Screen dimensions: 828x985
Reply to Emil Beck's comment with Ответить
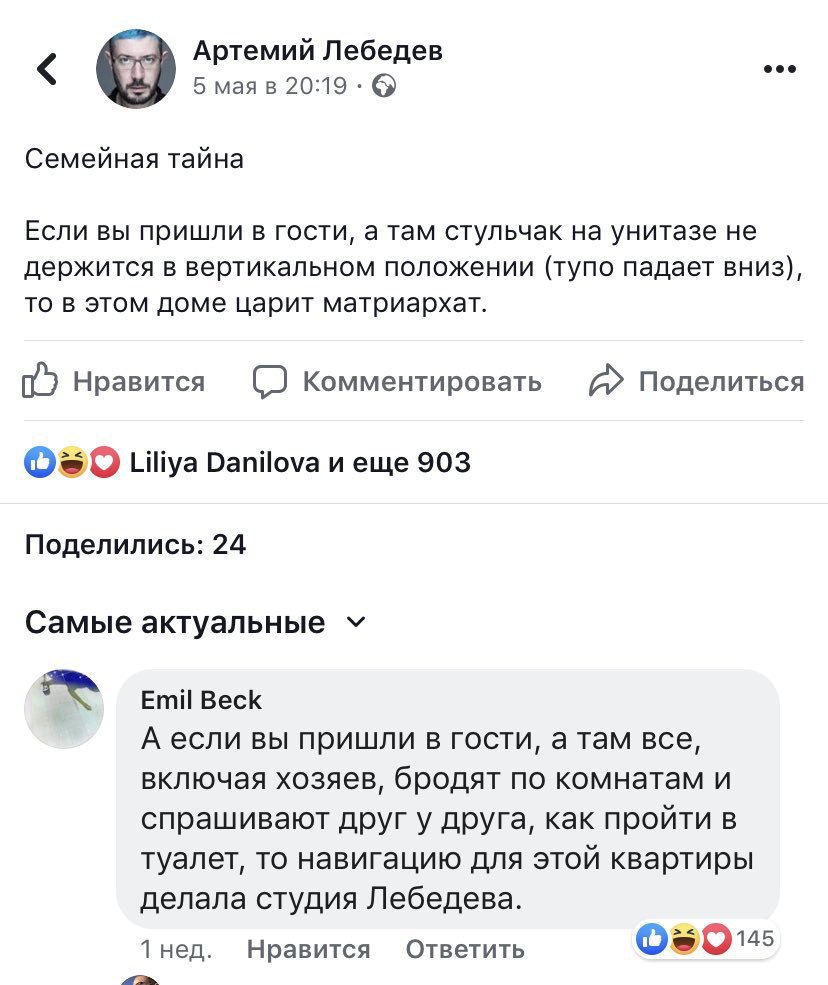coord(464,949)
